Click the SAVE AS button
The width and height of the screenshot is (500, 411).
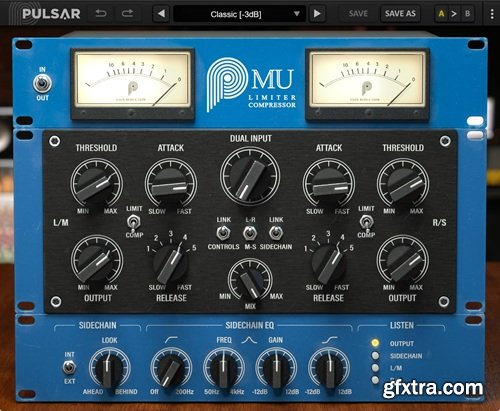(x=400, y=14)
